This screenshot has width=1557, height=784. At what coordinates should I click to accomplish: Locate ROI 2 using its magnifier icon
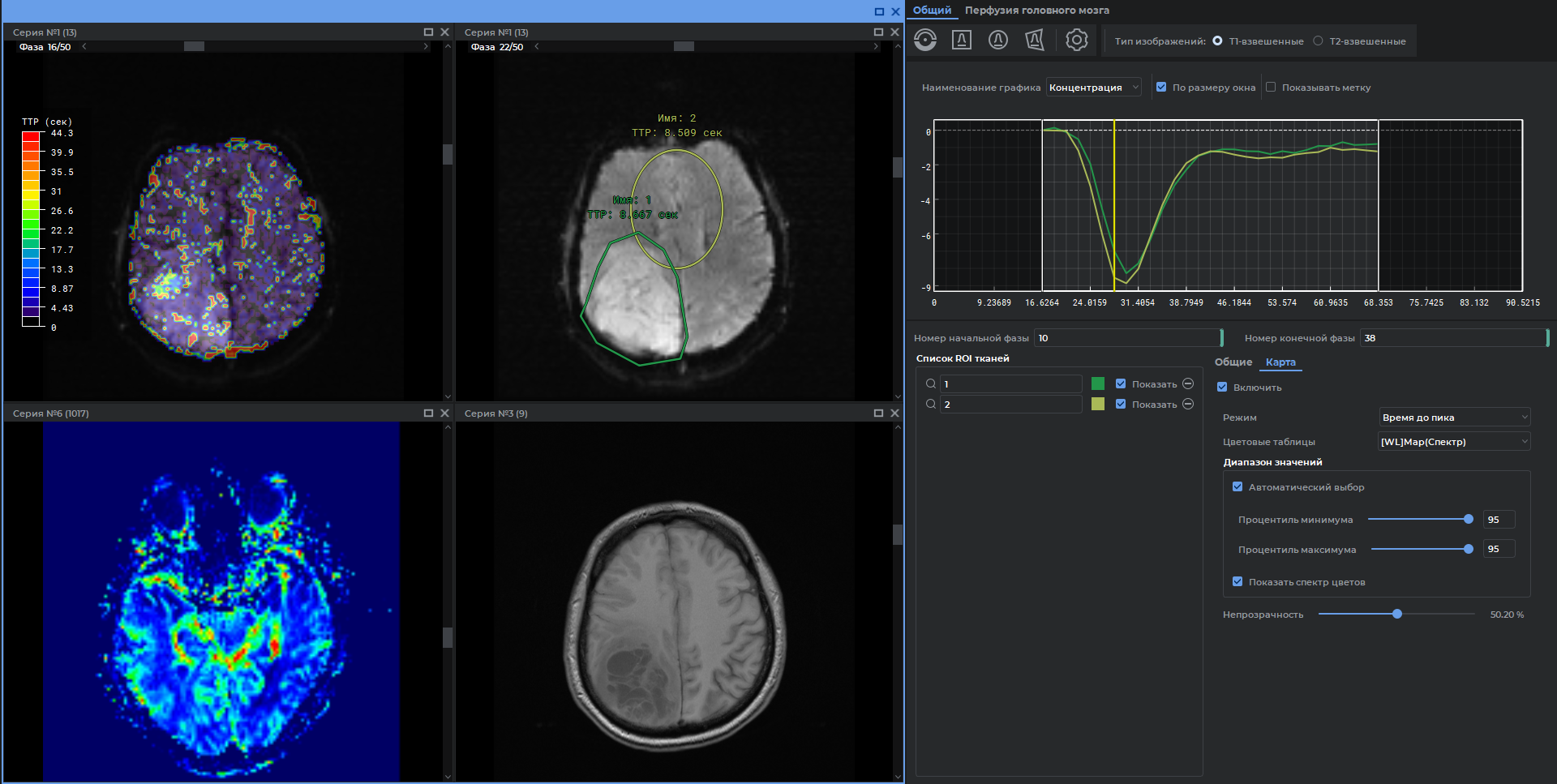pyautogui.click(x=931, y=404)
